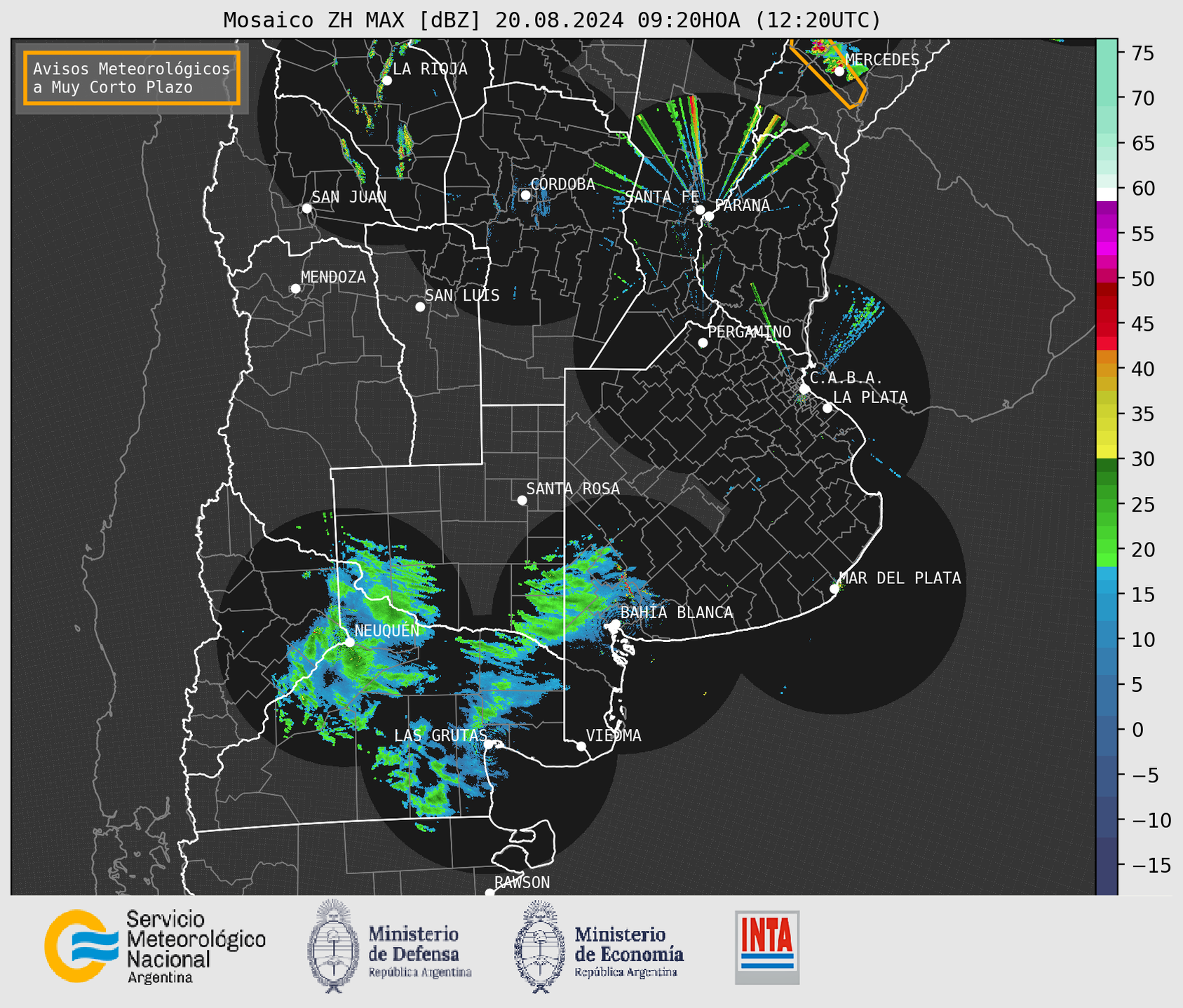Click the PERGAMINO label text
The height and width of the screenshot is (1008, 1183).
749,332
